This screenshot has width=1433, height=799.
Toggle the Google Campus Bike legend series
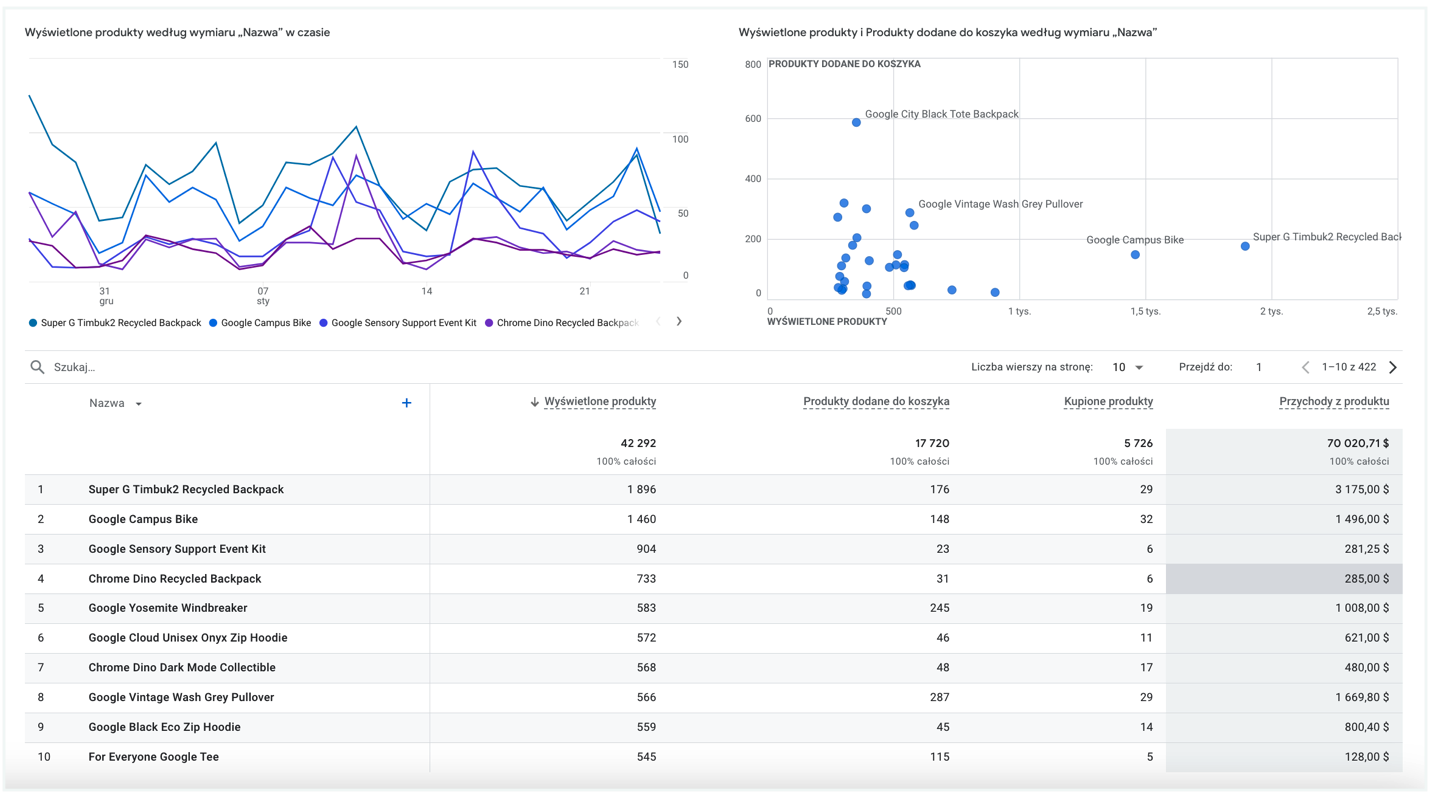coord(265,323)
